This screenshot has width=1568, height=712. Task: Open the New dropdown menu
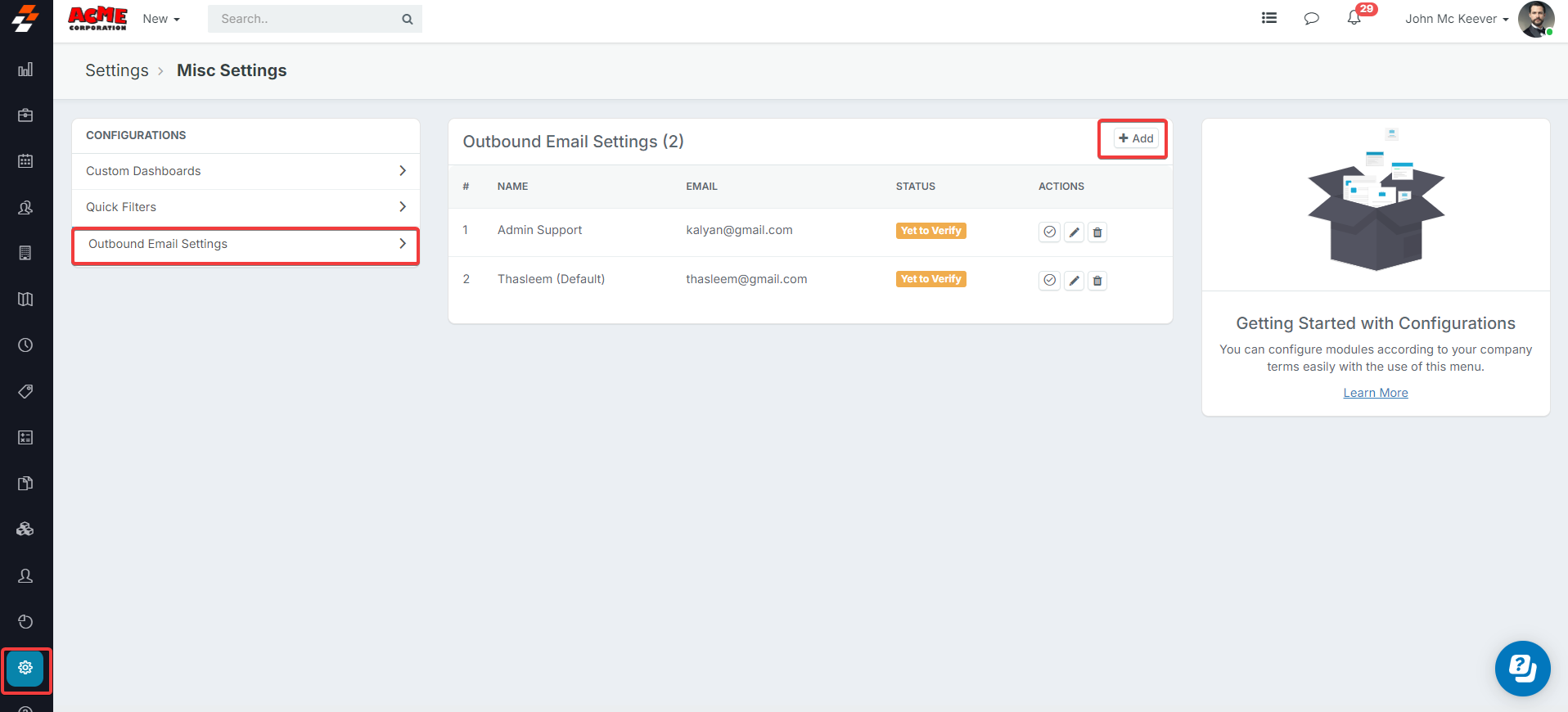161,19
